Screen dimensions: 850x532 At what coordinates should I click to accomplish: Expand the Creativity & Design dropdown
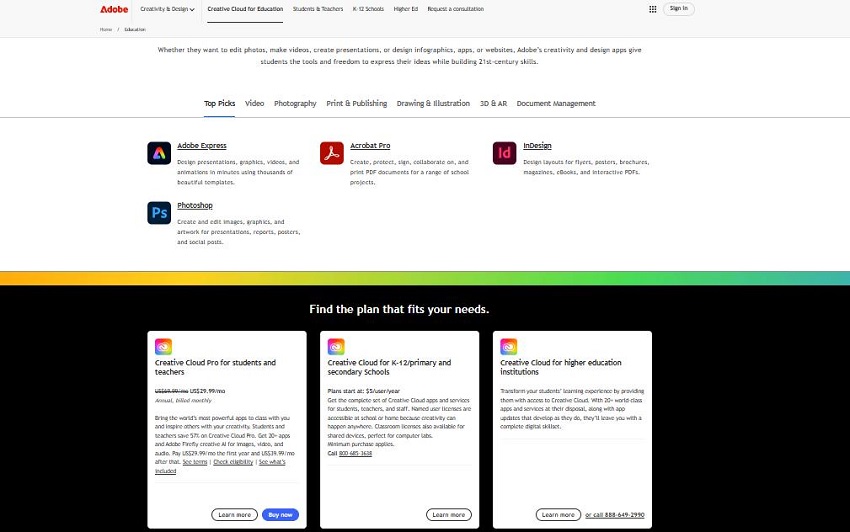(167, 9)
